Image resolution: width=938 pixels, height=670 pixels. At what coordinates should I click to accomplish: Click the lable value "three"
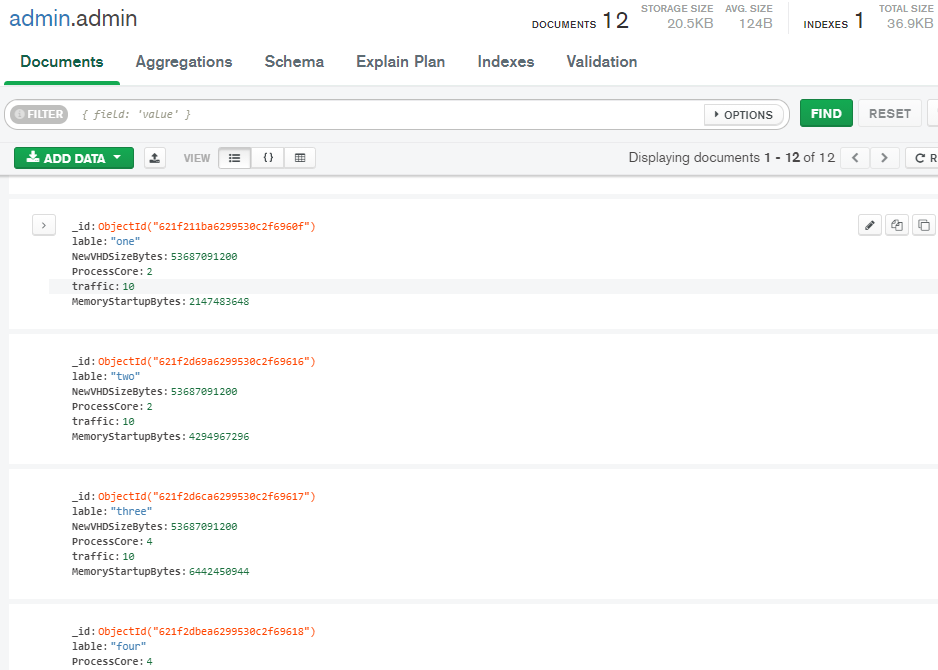131,511
